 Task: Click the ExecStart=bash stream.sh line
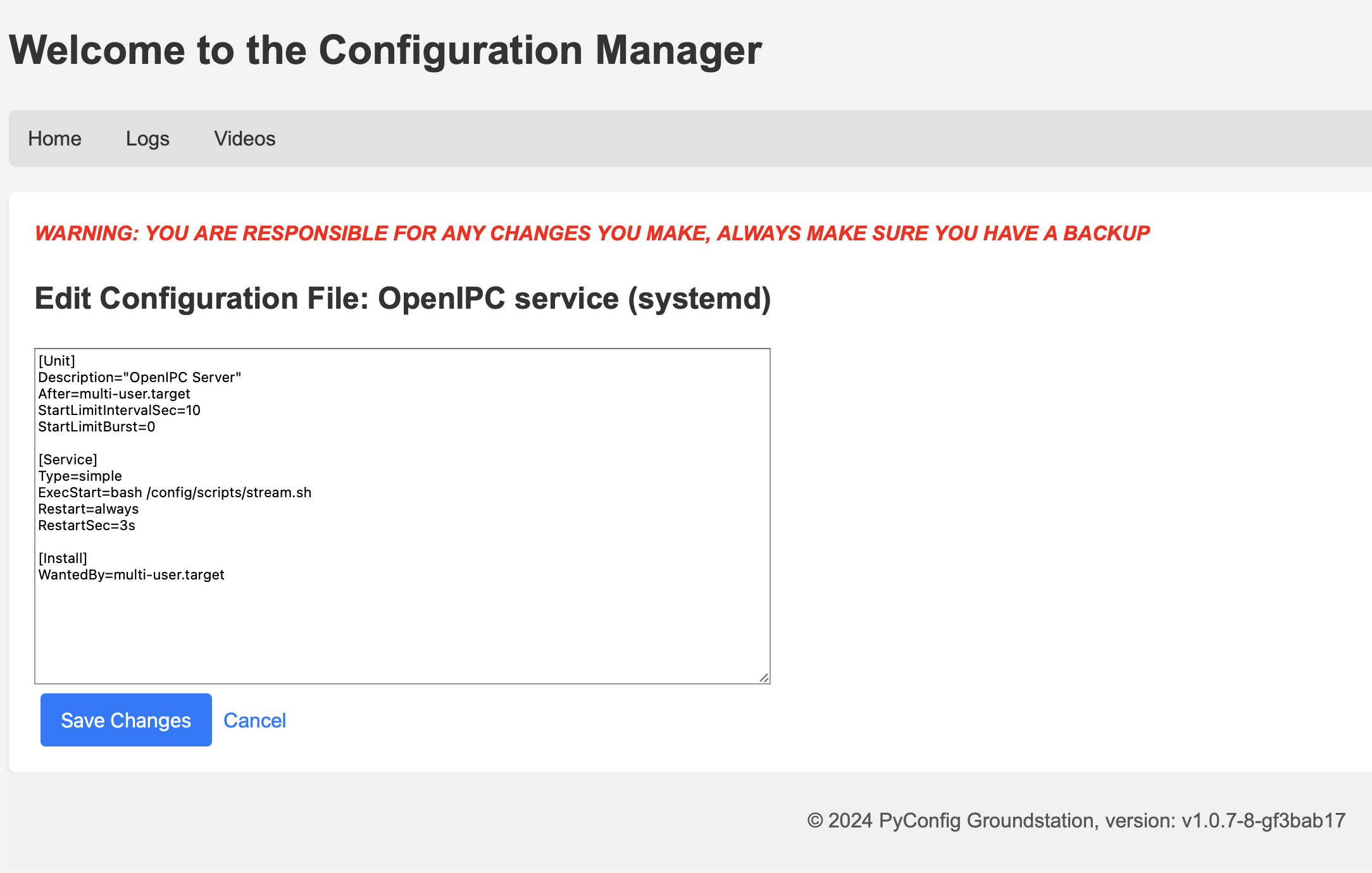(175, 492)
